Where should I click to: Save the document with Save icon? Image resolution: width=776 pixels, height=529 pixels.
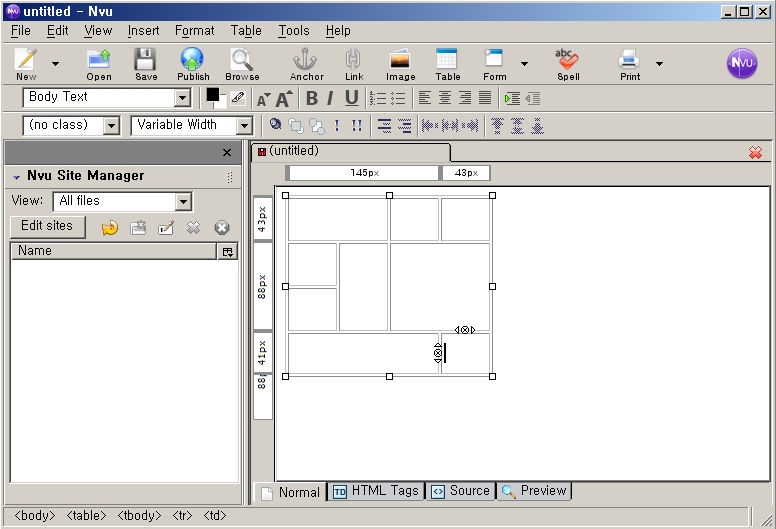click(146, 59)
